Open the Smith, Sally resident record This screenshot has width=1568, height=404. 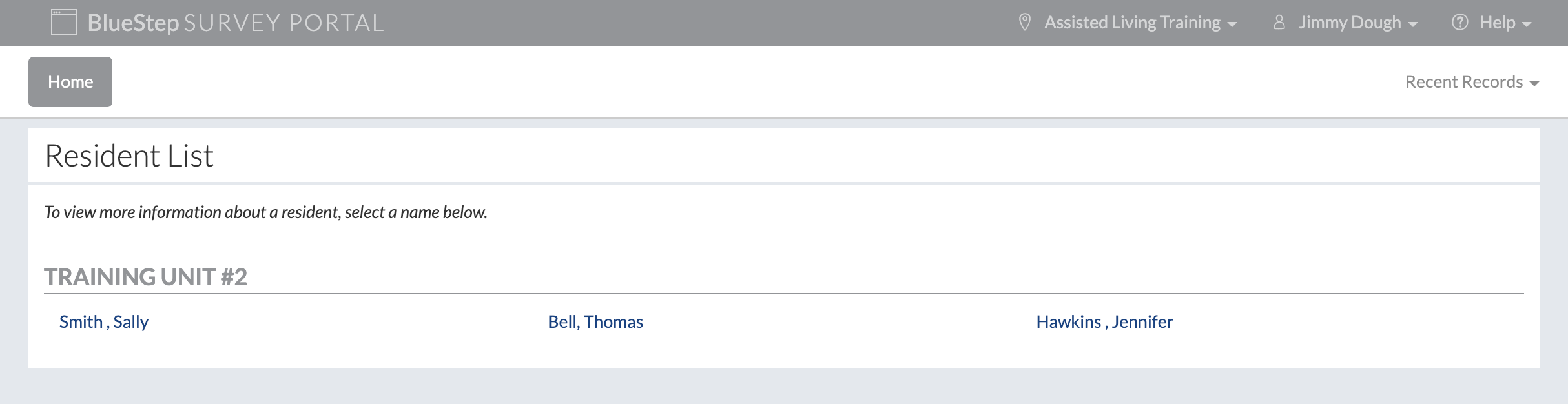pyautogui.click(x=104, y=321)
